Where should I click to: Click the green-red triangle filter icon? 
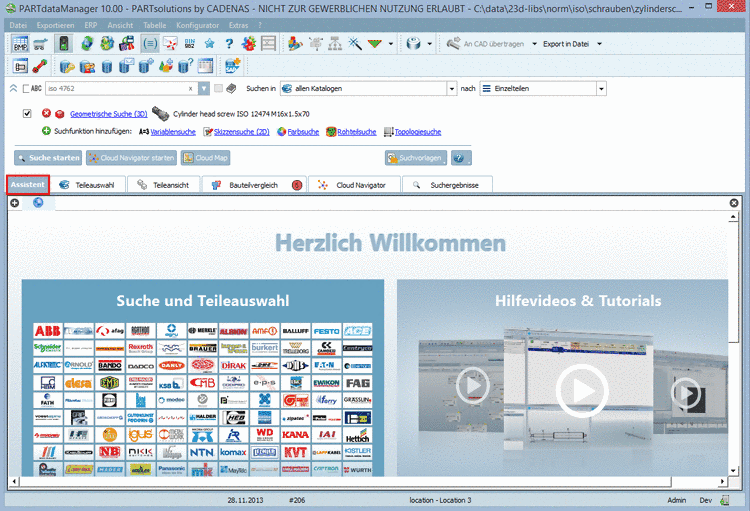click(375, 44)
